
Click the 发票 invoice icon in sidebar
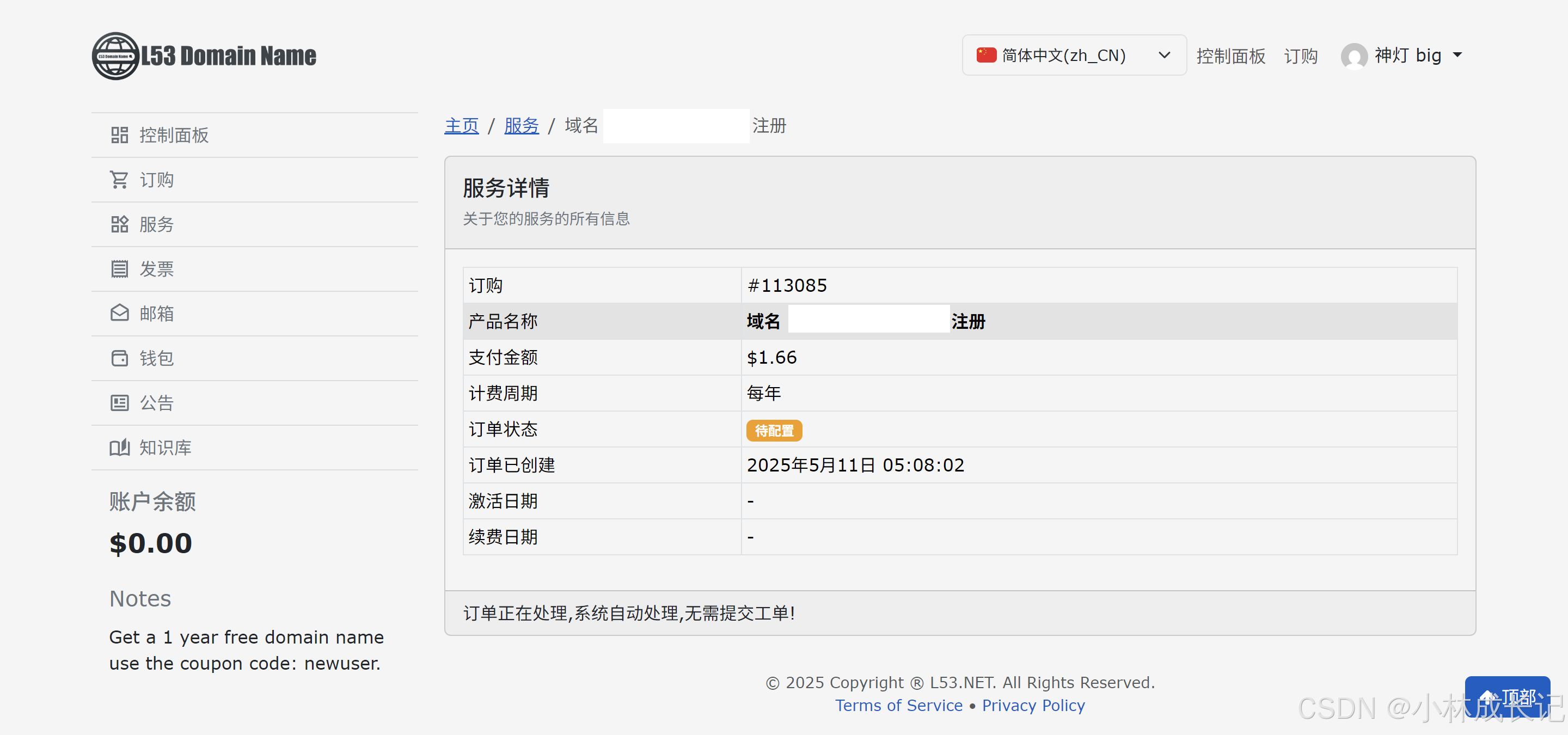tap(119, 269)
